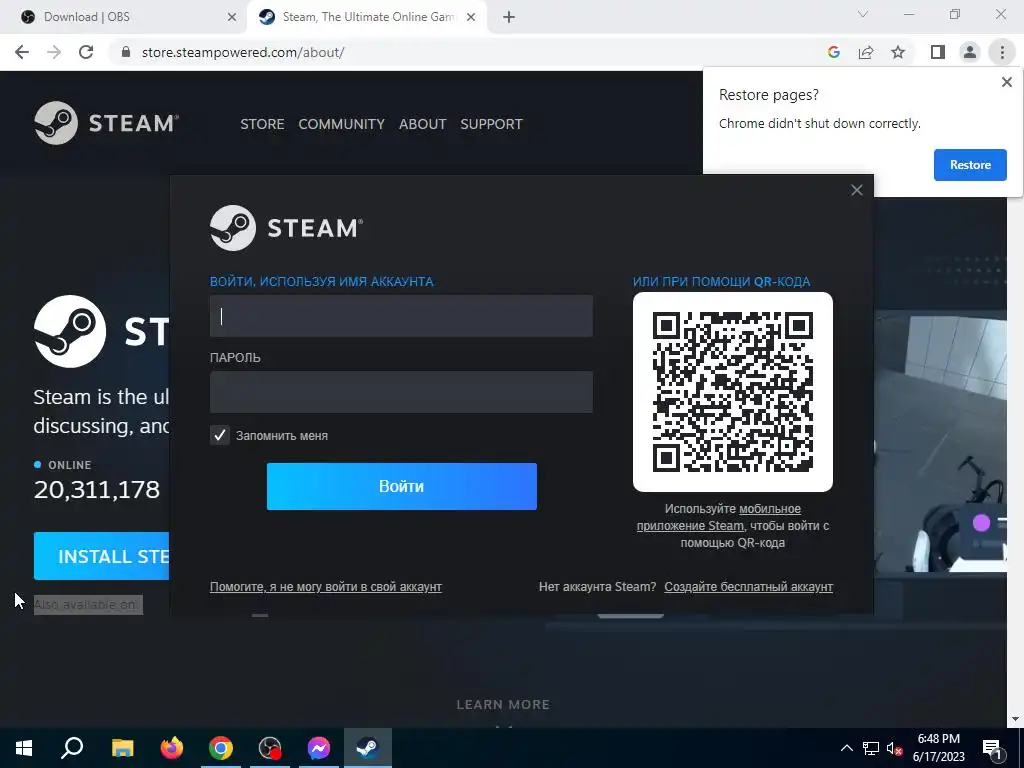The height and width of the screenshot is (768, 1024).
Task: Select the Steam Ultimate Online Game tab
Action: coord(368,17)
